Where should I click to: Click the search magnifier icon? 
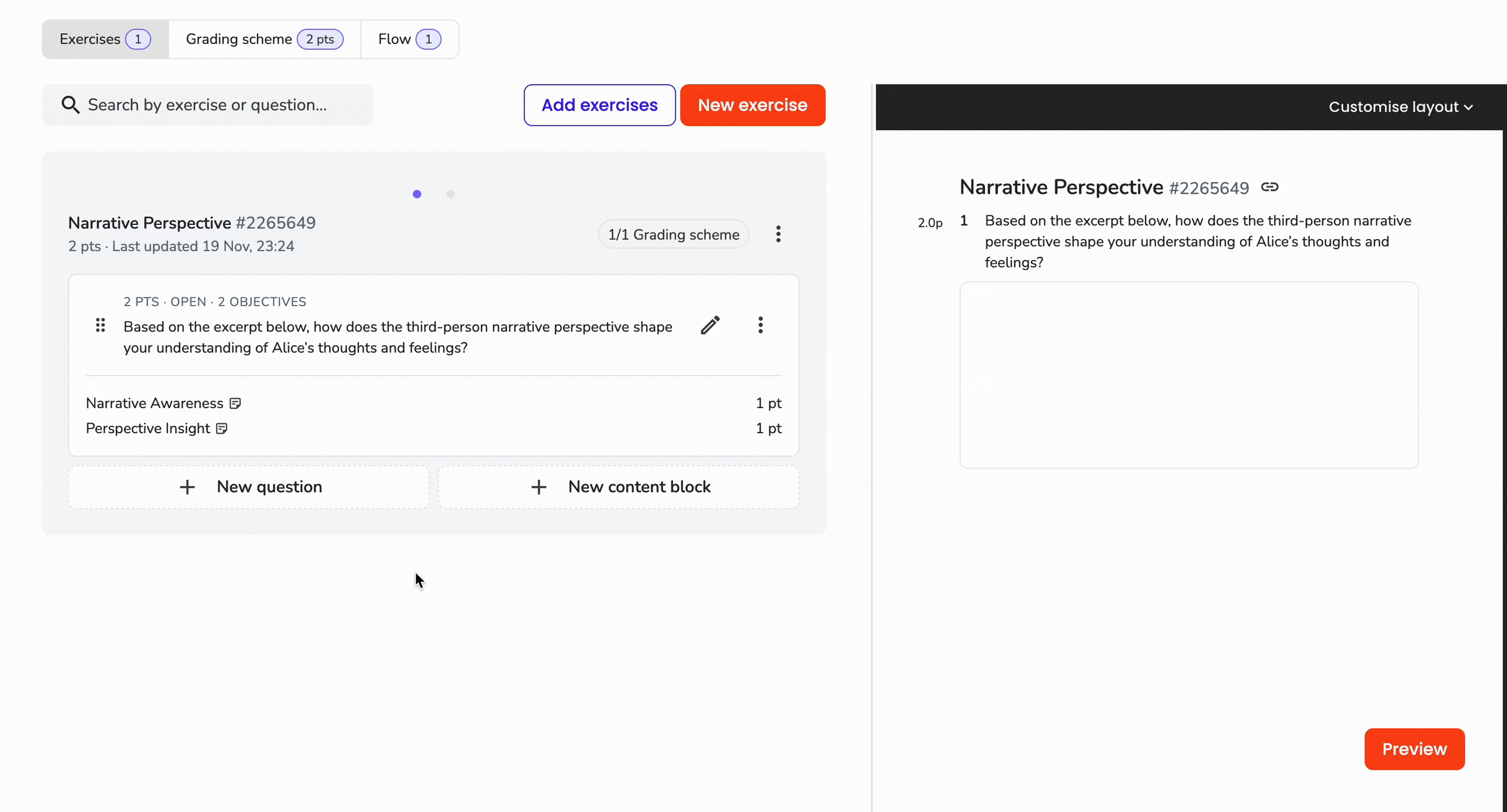click(x=70, y=105)
